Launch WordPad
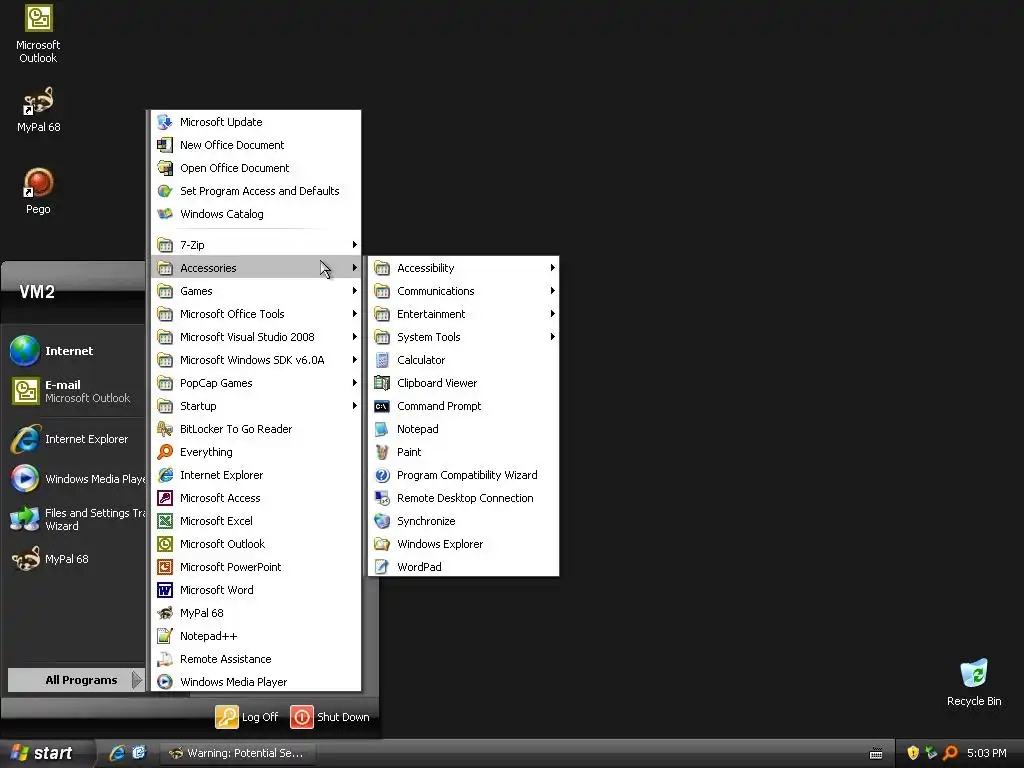Viewport: 1024px width, 768px height. (463, 567)
